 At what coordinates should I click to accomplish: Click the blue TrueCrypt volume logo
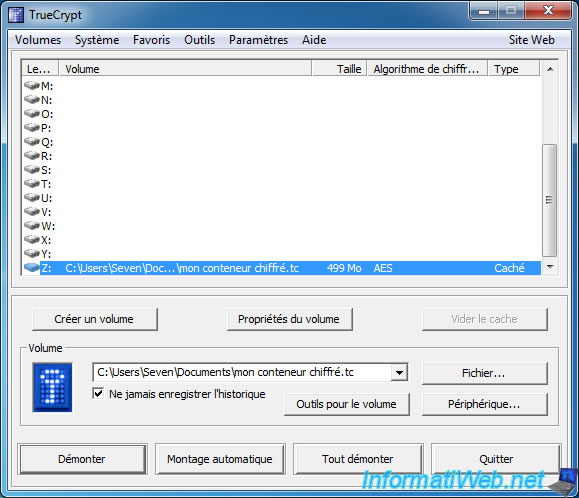pos(52,388)
